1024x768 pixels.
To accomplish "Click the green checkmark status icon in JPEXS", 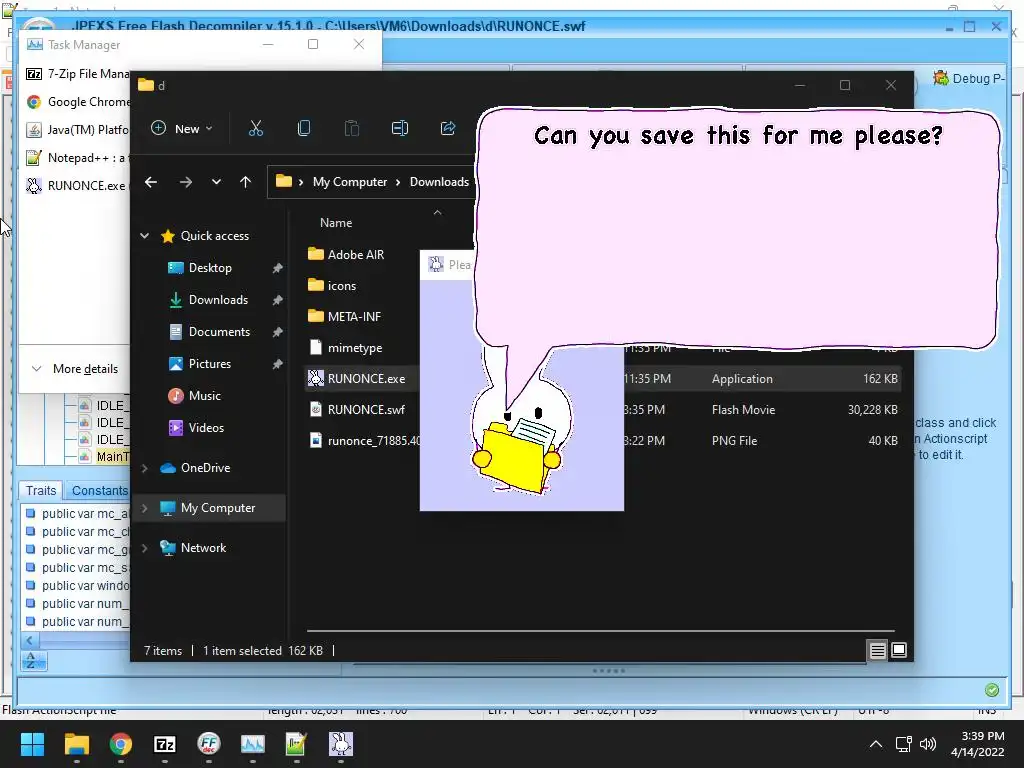I will click(991, 690).
